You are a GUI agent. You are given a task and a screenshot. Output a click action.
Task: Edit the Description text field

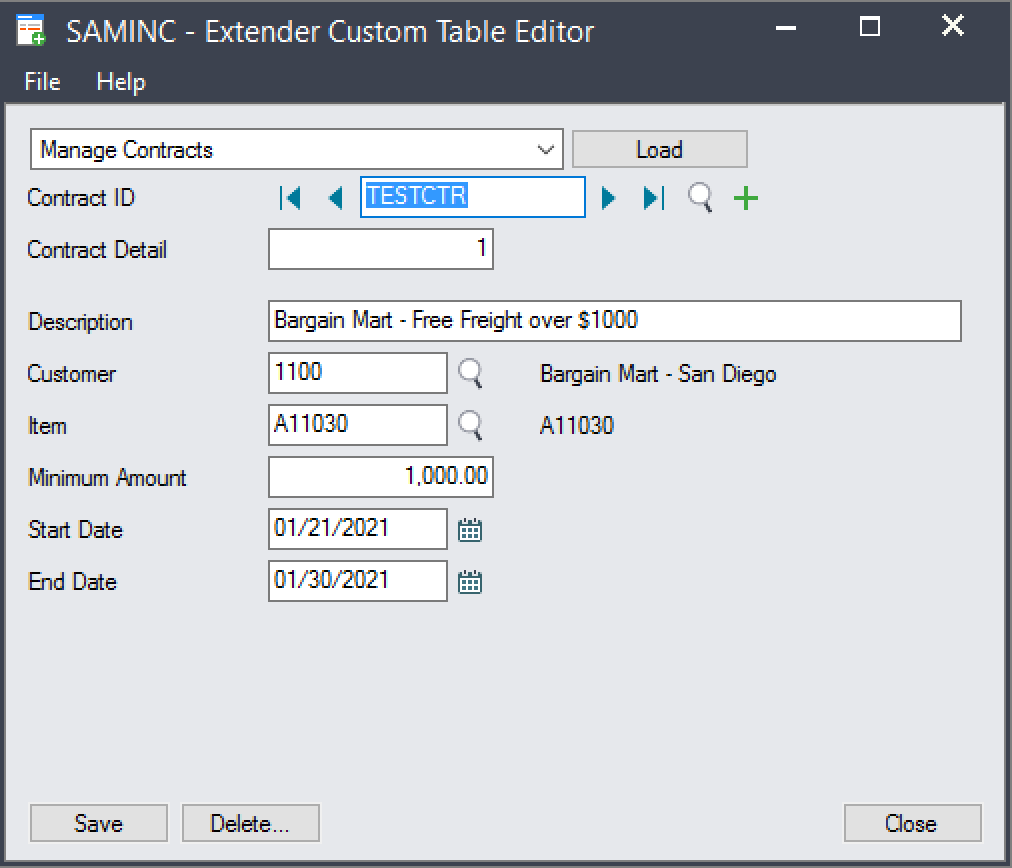614,321
